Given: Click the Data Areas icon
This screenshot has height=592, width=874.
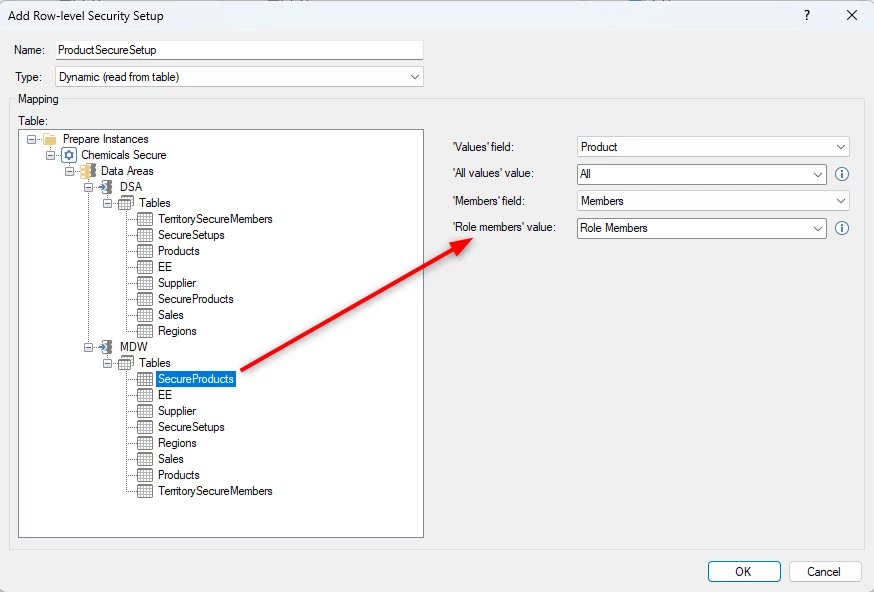Looking at the screenshot, I should click(x=88, y=171).
